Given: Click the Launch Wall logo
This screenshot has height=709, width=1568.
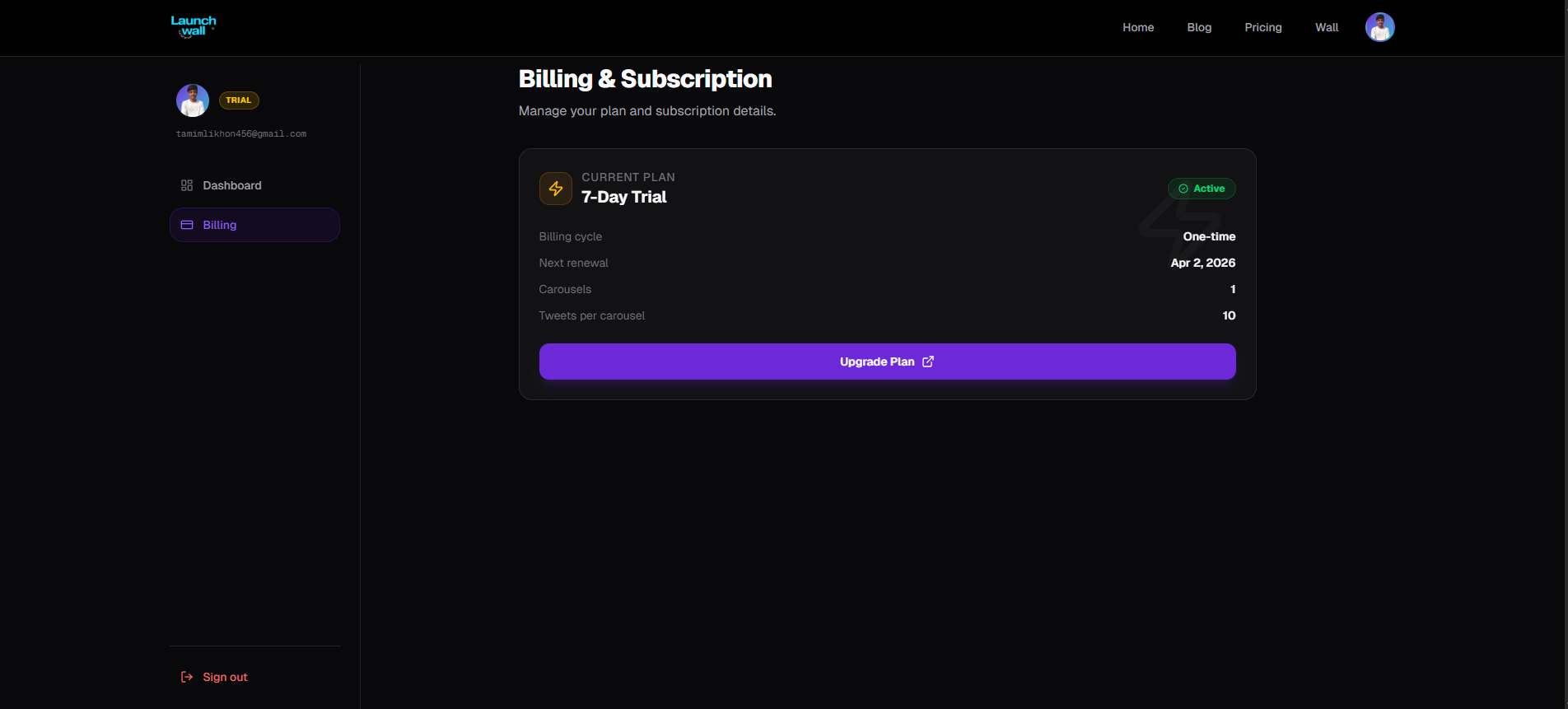Looking at the screenshot, I should point(193,26).
